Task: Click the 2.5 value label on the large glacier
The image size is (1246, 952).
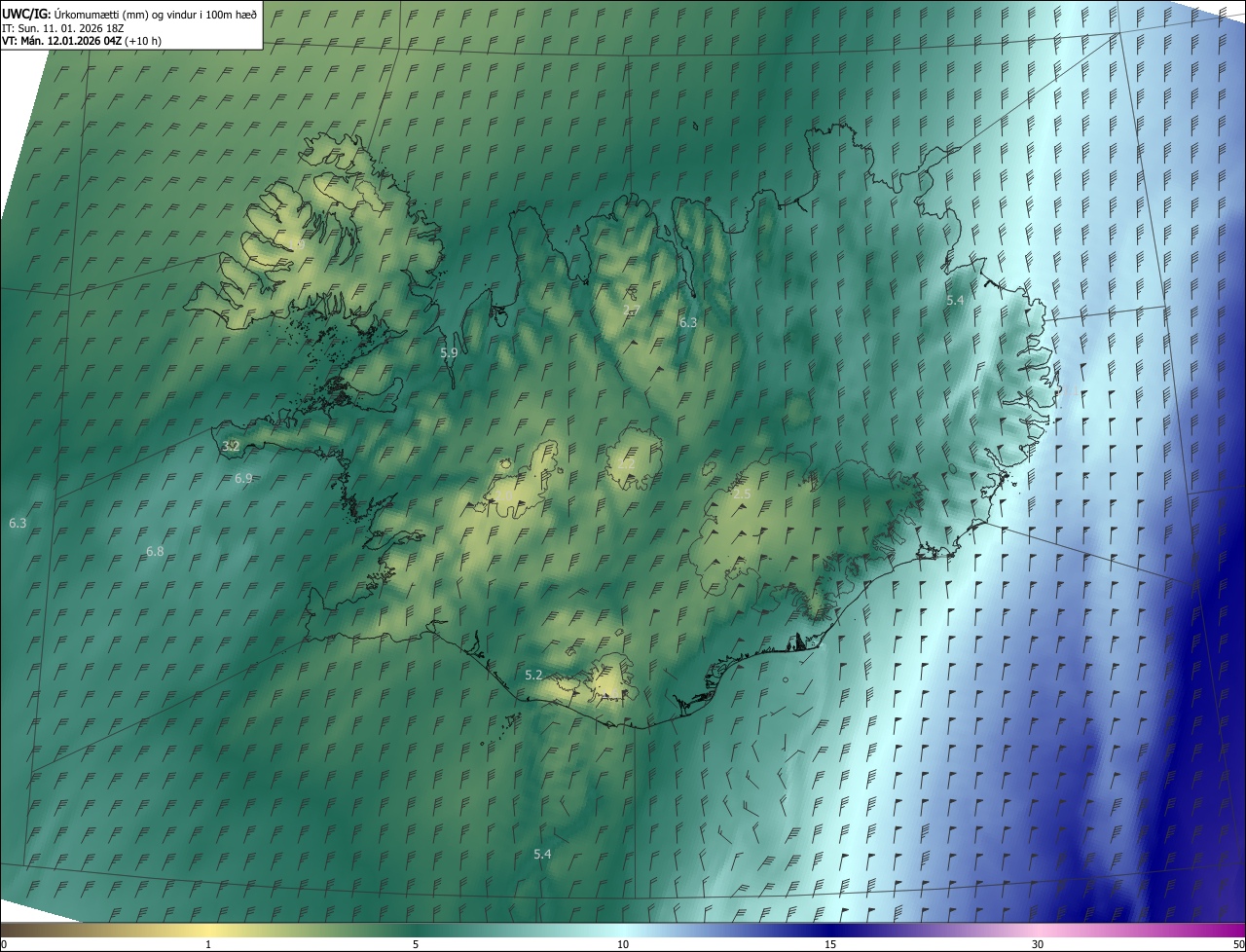Action: 742,494
